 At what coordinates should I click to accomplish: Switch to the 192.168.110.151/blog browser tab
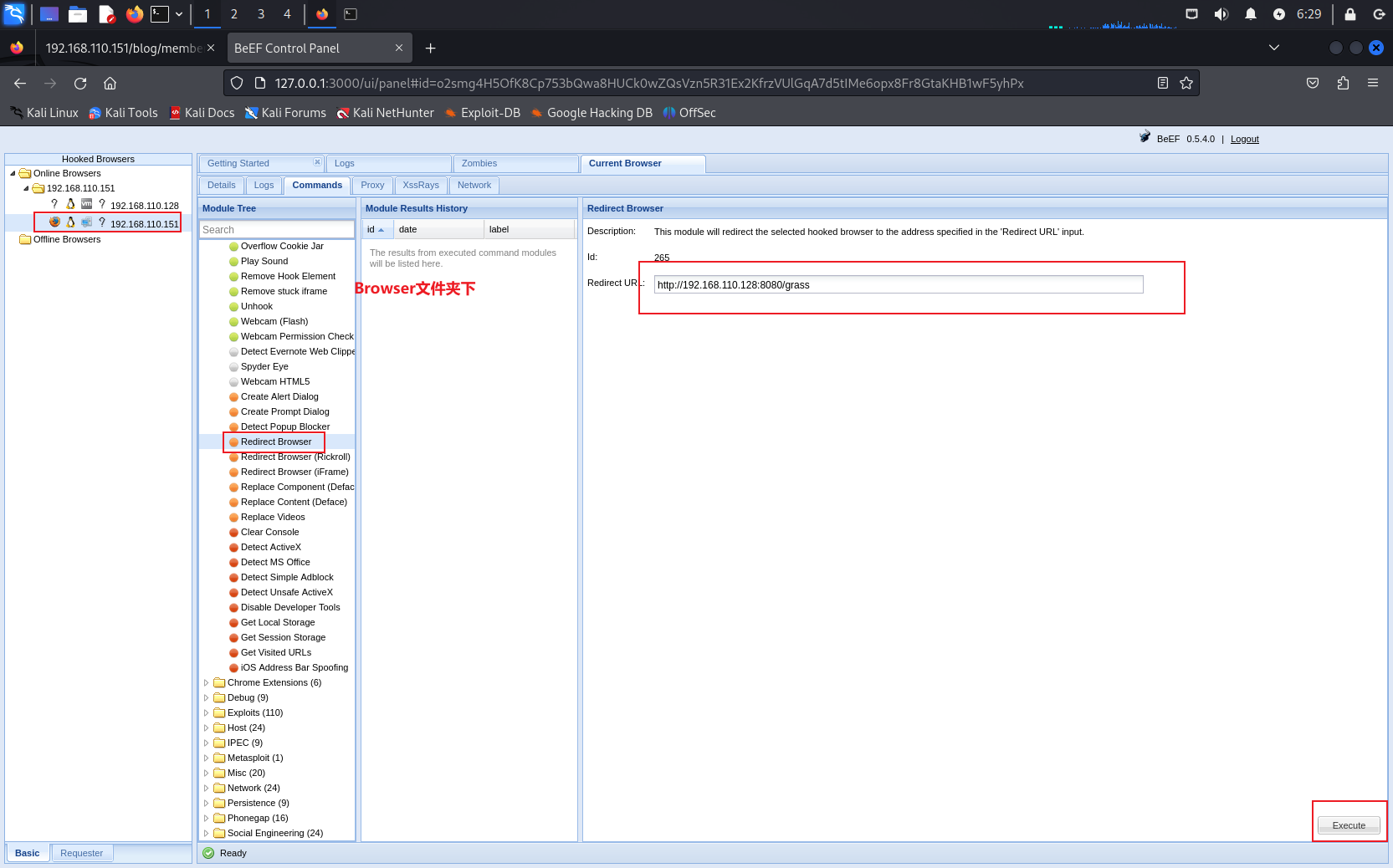[124, 49]
